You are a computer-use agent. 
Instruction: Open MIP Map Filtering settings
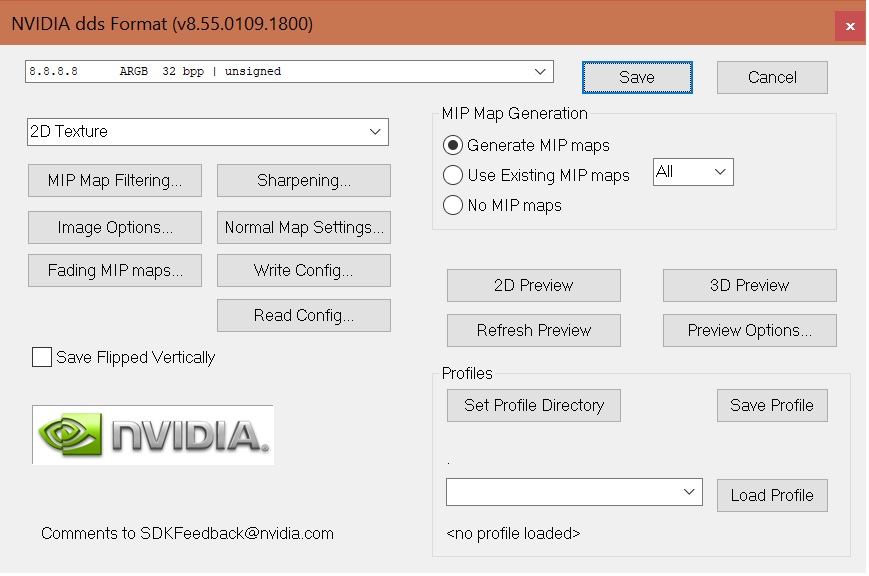[115, 180]
